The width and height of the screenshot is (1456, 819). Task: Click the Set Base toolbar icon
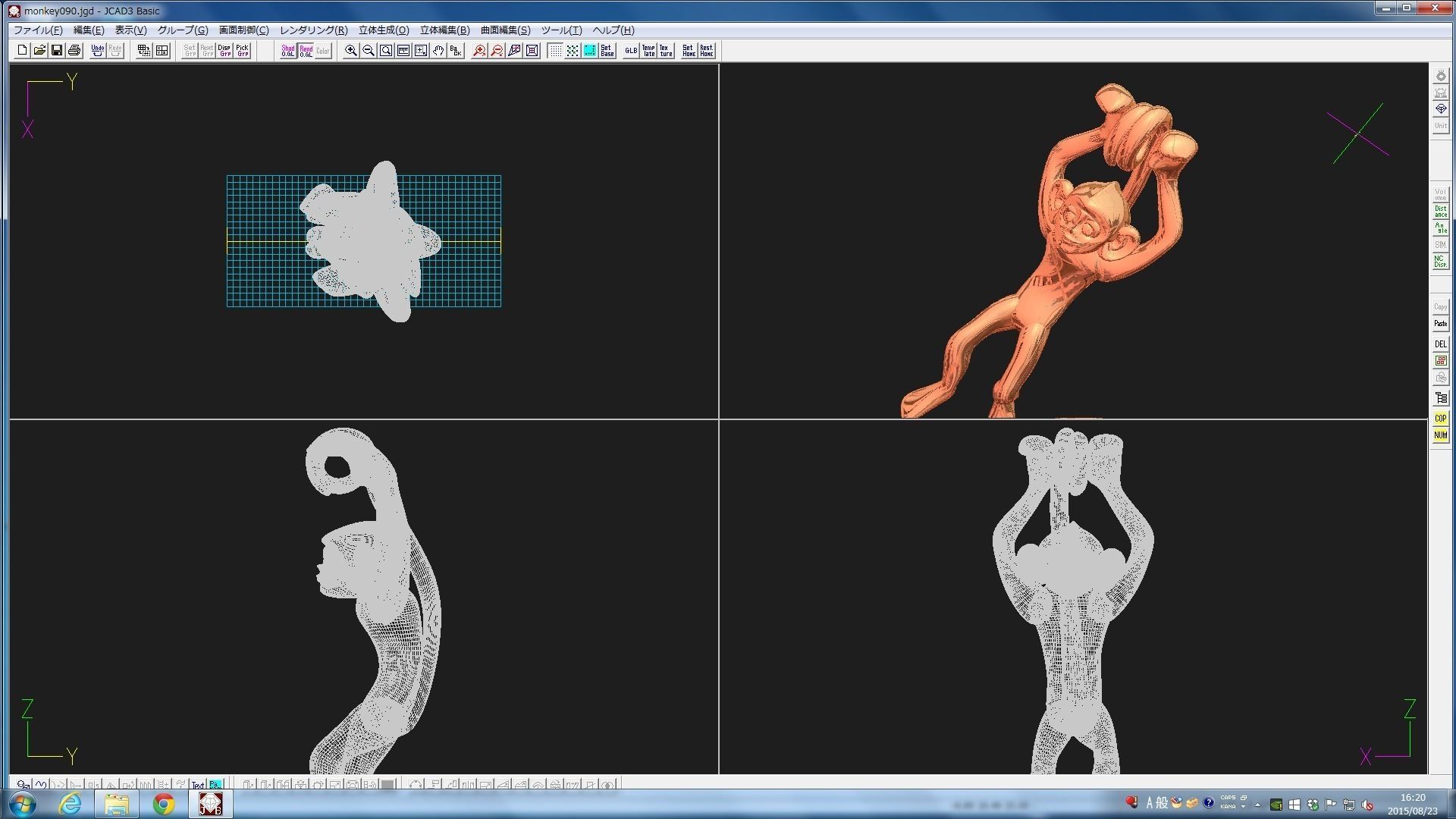[607, 50]
